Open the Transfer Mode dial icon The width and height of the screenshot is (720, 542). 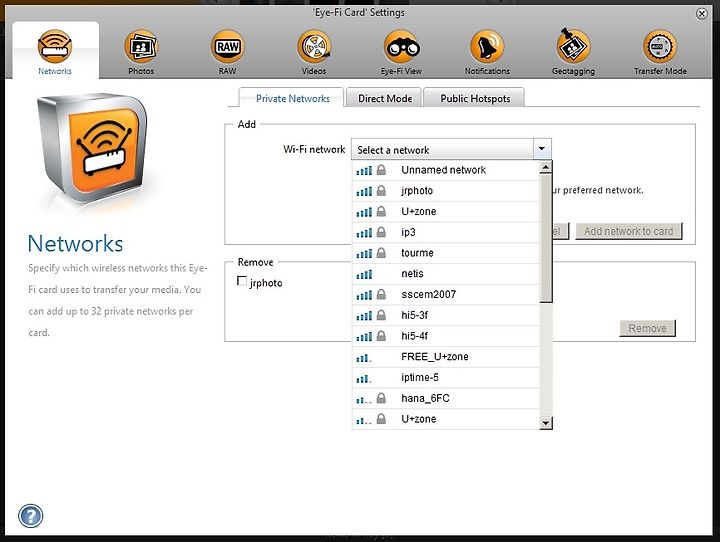coord(660,46)
